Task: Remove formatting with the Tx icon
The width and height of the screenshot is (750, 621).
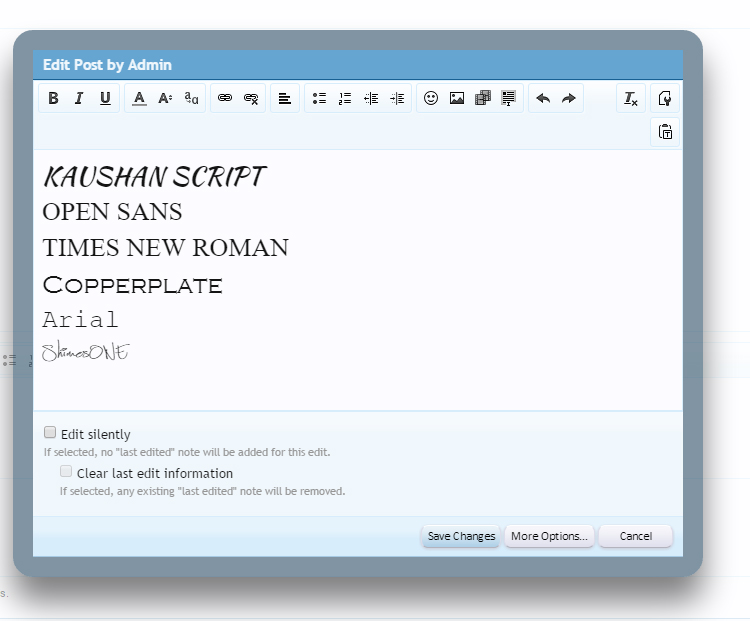Action: pos(631,98)
